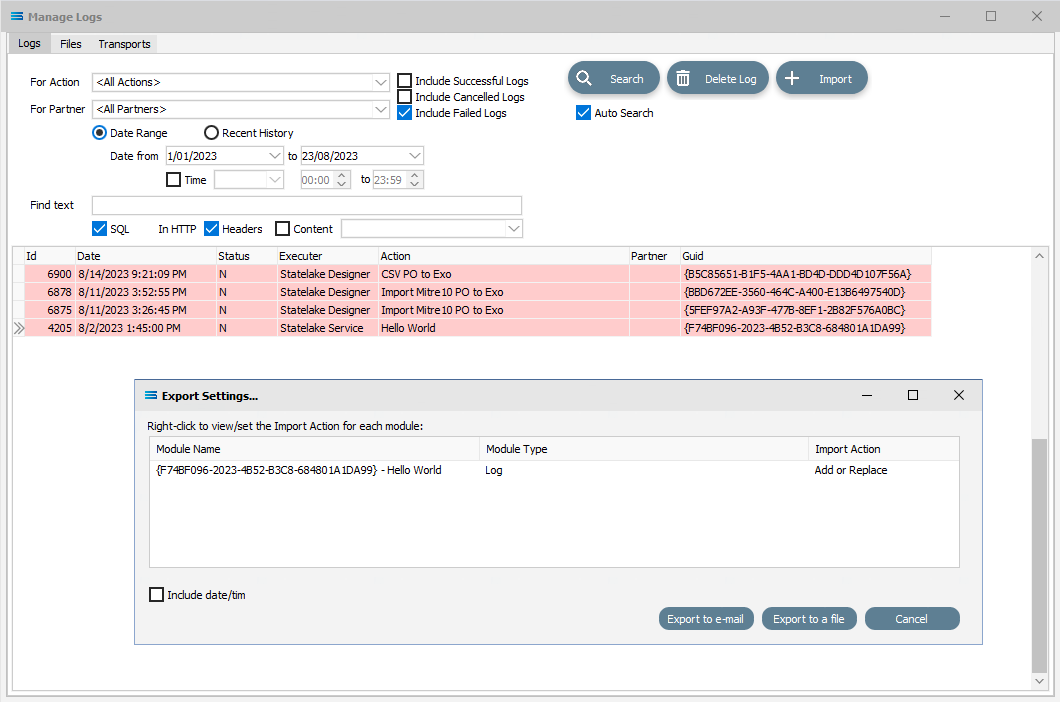Open the Date from calendar dropdown

(274, 156)
